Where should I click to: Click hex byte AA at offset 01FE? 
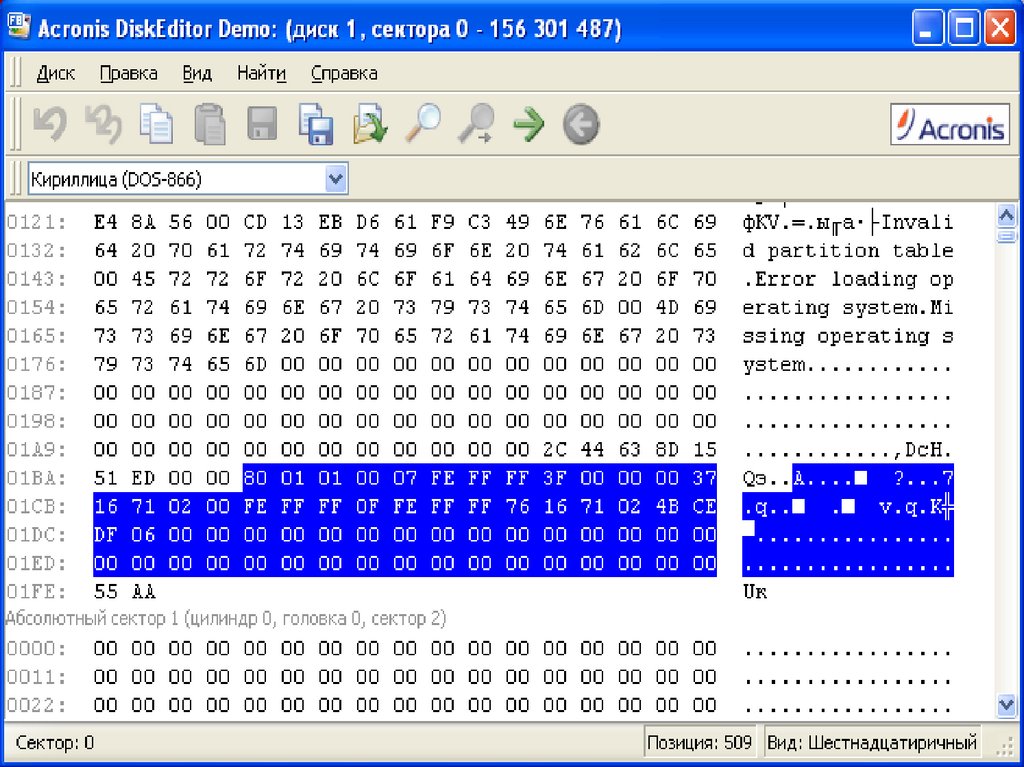coord(143,592)
